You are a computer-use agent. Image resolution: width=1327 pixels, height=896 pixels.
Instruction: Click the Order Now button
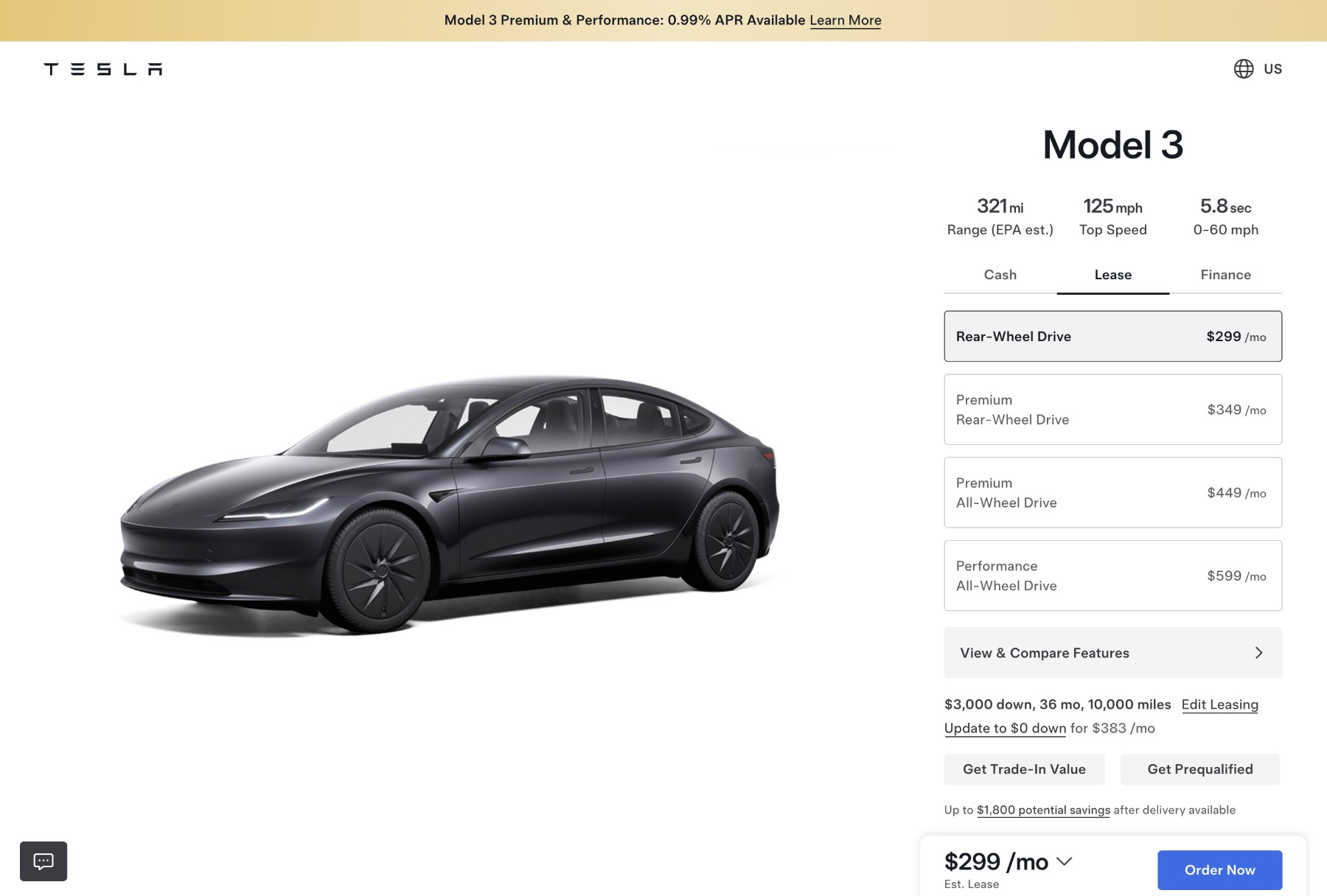(x=1219, y=870)
